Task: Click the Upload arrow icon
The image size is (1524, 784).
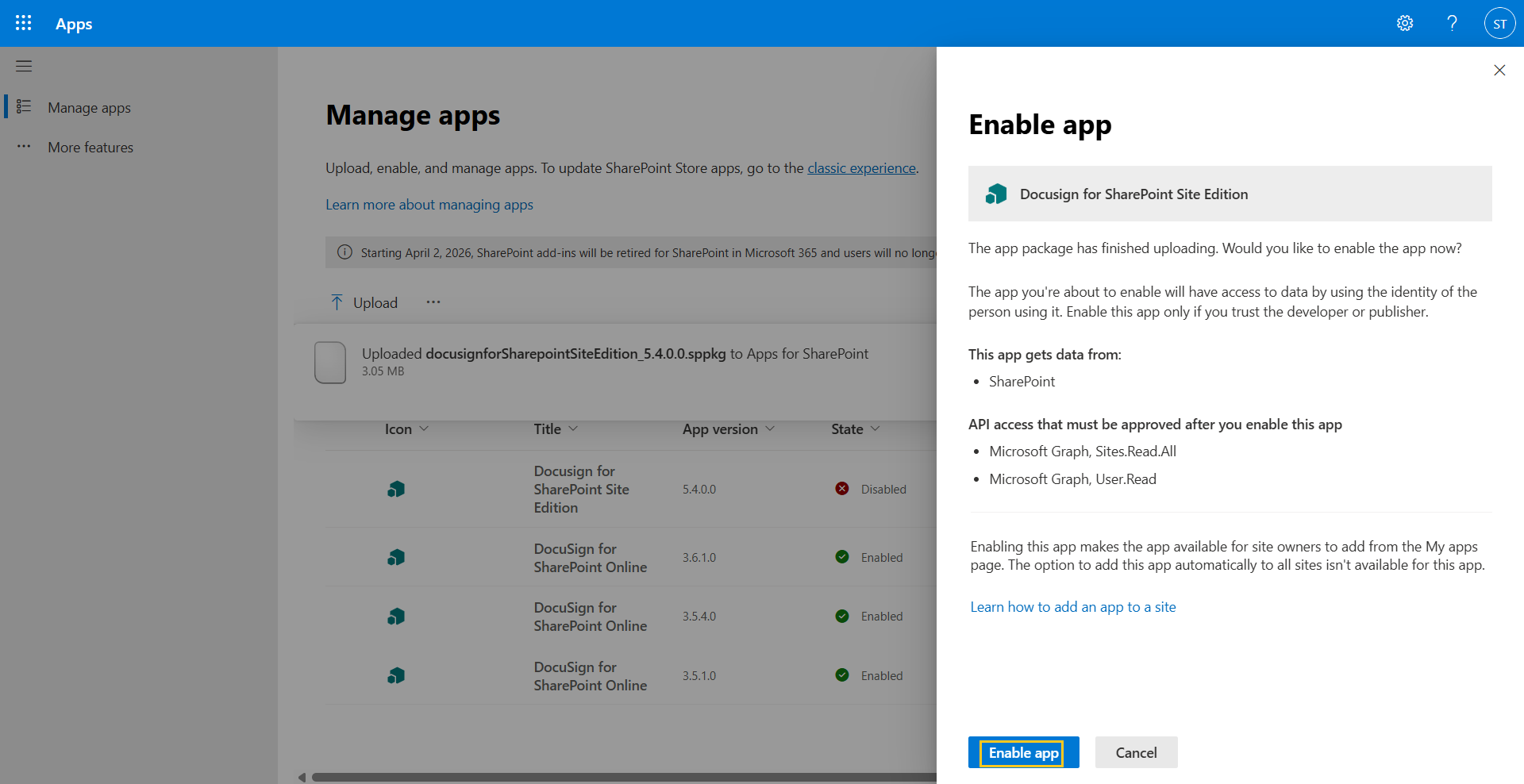Action: (x=337, y=302)
